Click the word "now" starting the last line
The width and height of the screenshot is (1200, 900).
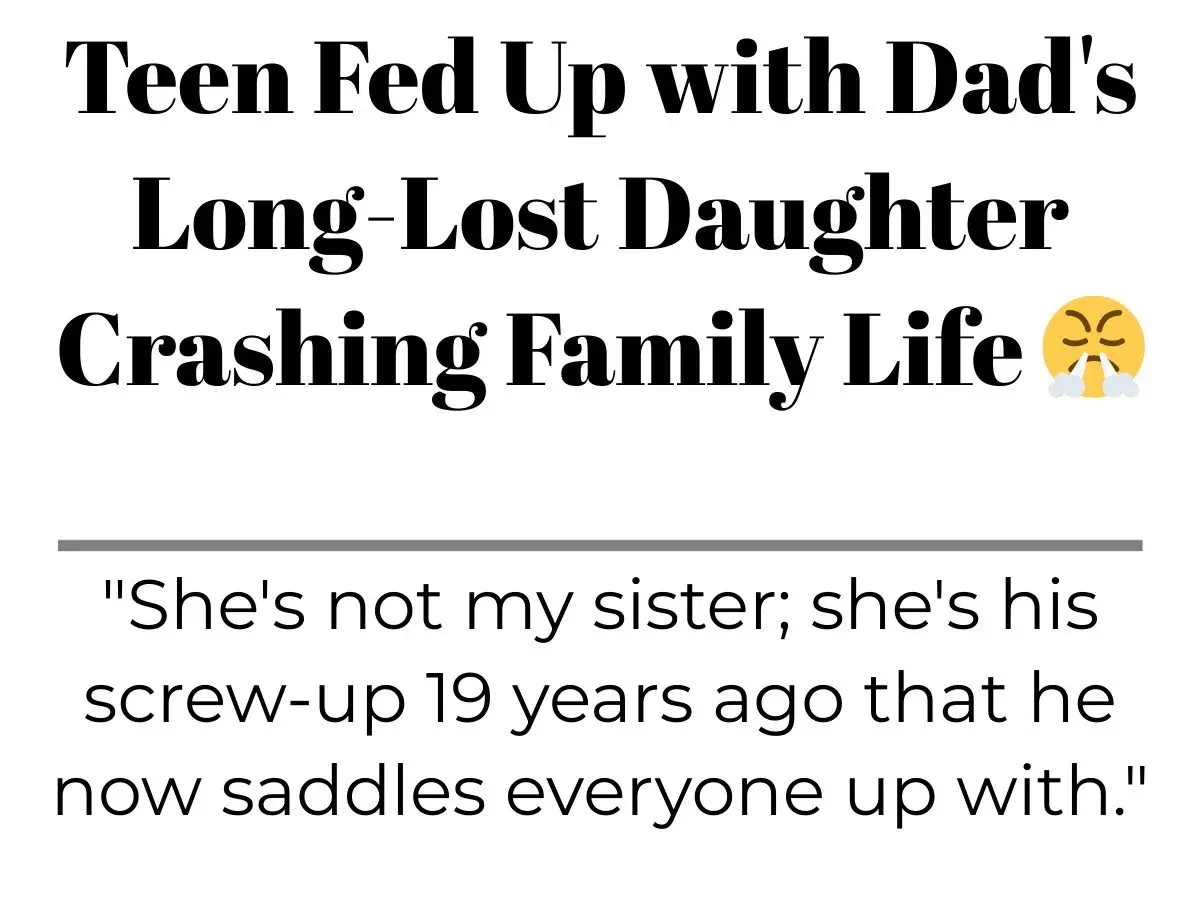[124, 799]
